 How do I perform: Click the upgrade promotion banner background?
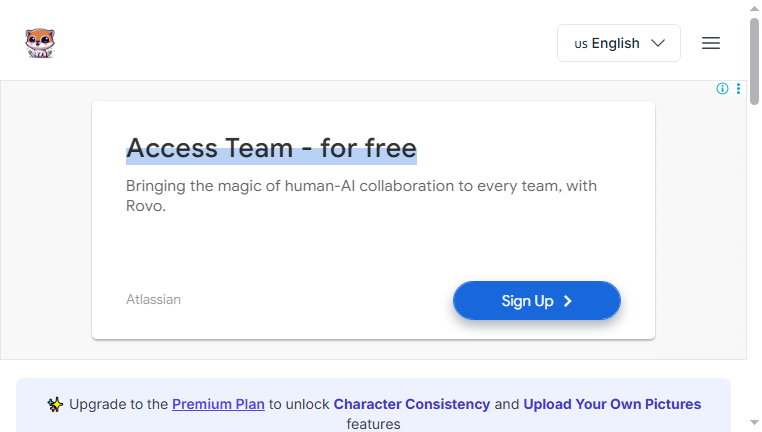373,406
